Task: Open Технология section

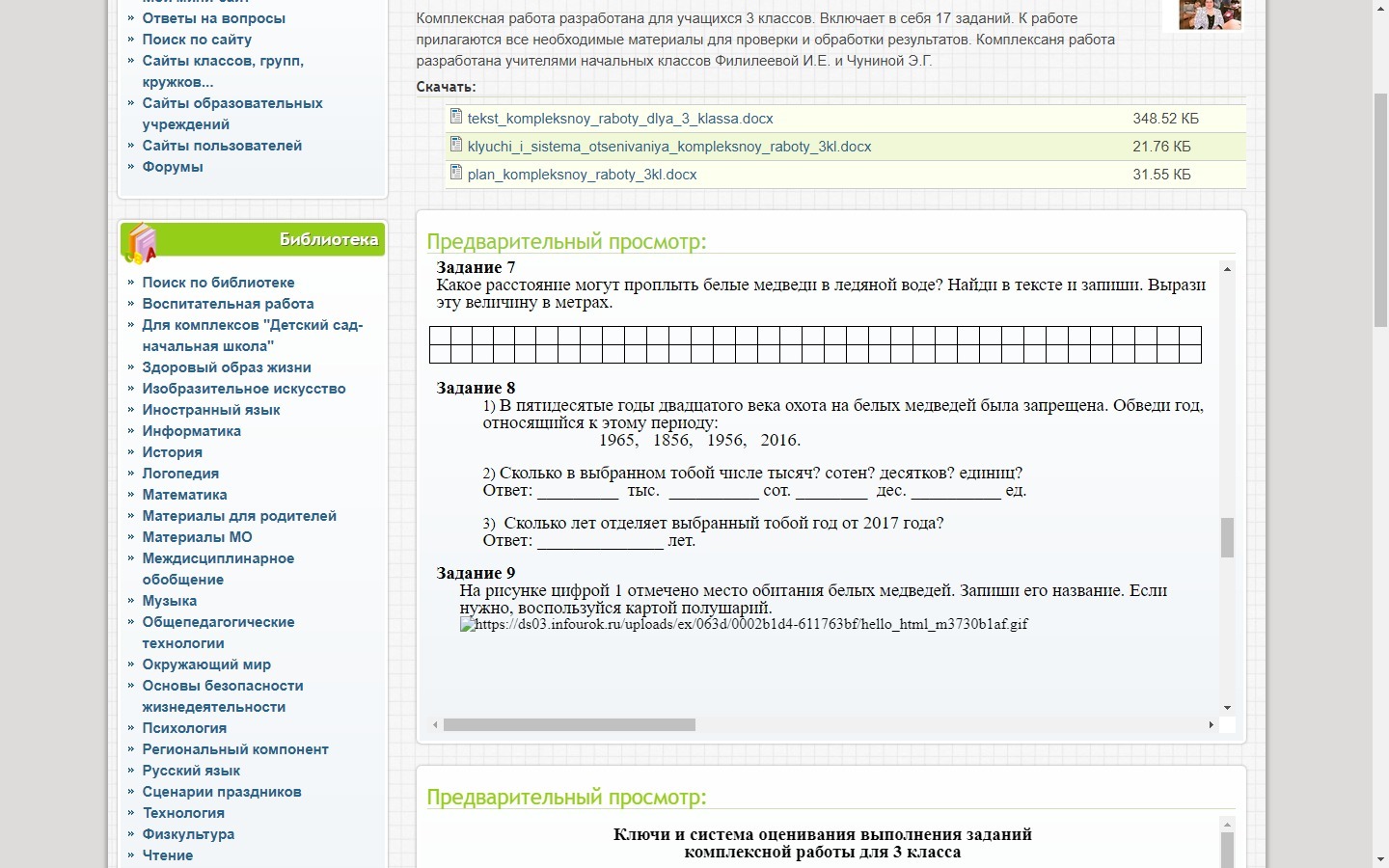Action: (x=183, y=813)
